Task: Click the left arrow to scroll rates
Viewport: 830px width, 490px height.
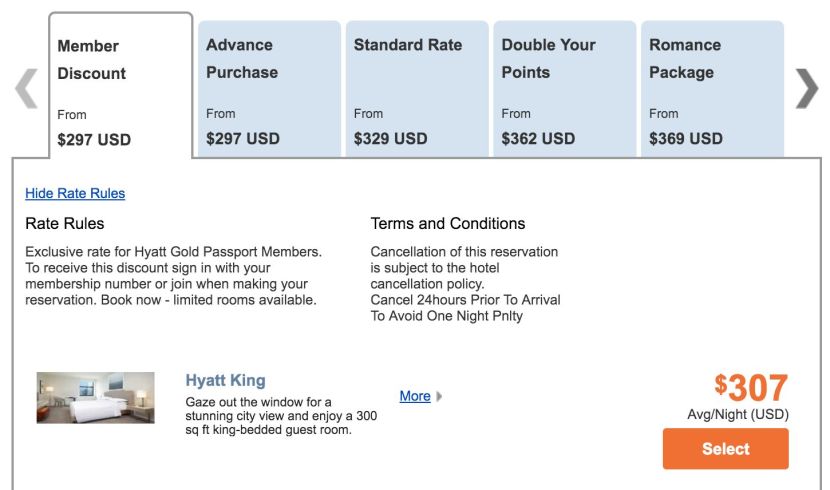Action: pos(26,89)
